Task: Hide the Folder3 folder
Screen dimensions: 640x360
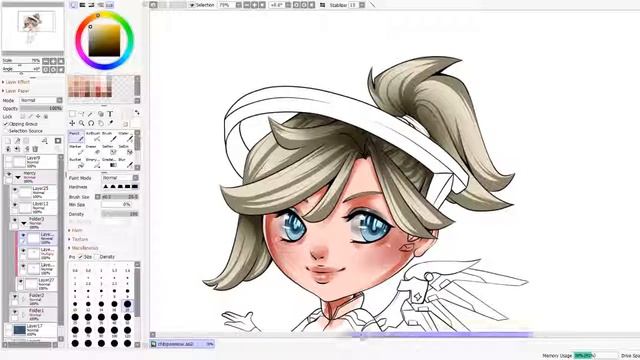Action: pos(15,220)
